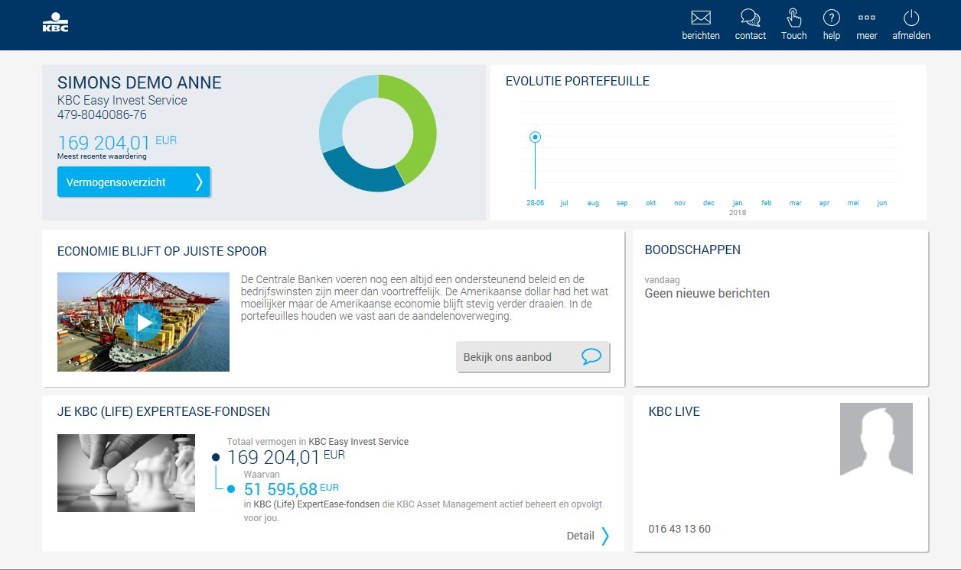Click 'SIMONS DEMO ANNE' account name
Viewport: 961px width, 570px height.
pyautogui.click(x=139, y=83)
